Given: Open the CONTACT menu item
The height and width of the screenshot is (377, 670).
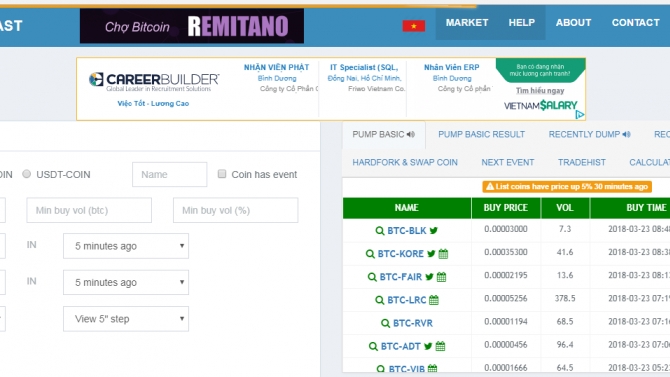Looking at the screenshot, I should (635, 23).
